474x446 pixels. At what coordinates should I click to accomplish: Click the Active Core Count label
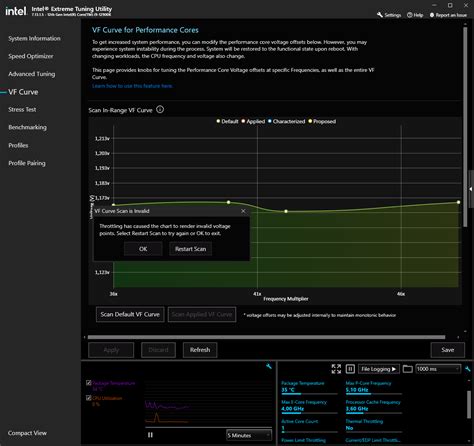tap(300, 421)
